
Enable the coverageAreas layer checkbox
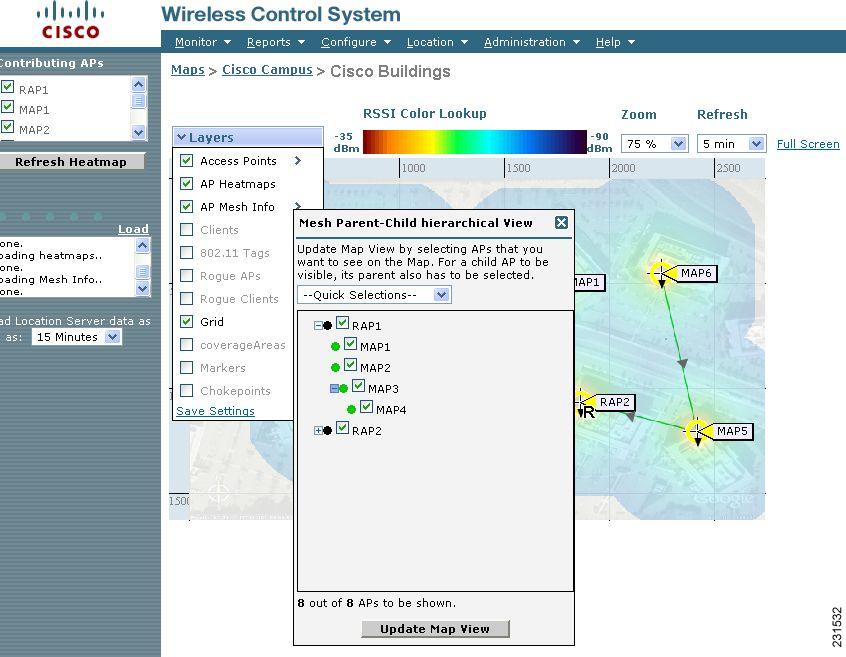click(x=187, y=344)
